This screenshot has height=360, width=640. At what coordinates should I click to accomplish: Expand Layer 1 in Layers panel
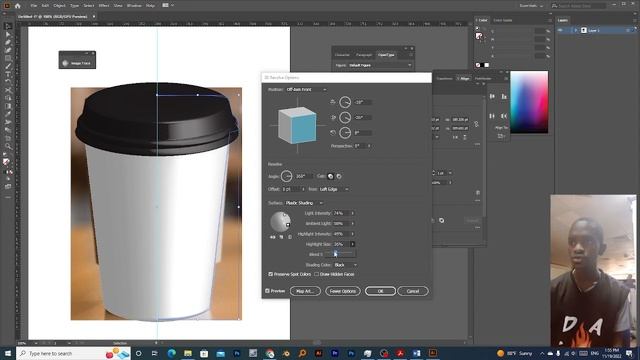pyautogui.click(x=576, y=30)
